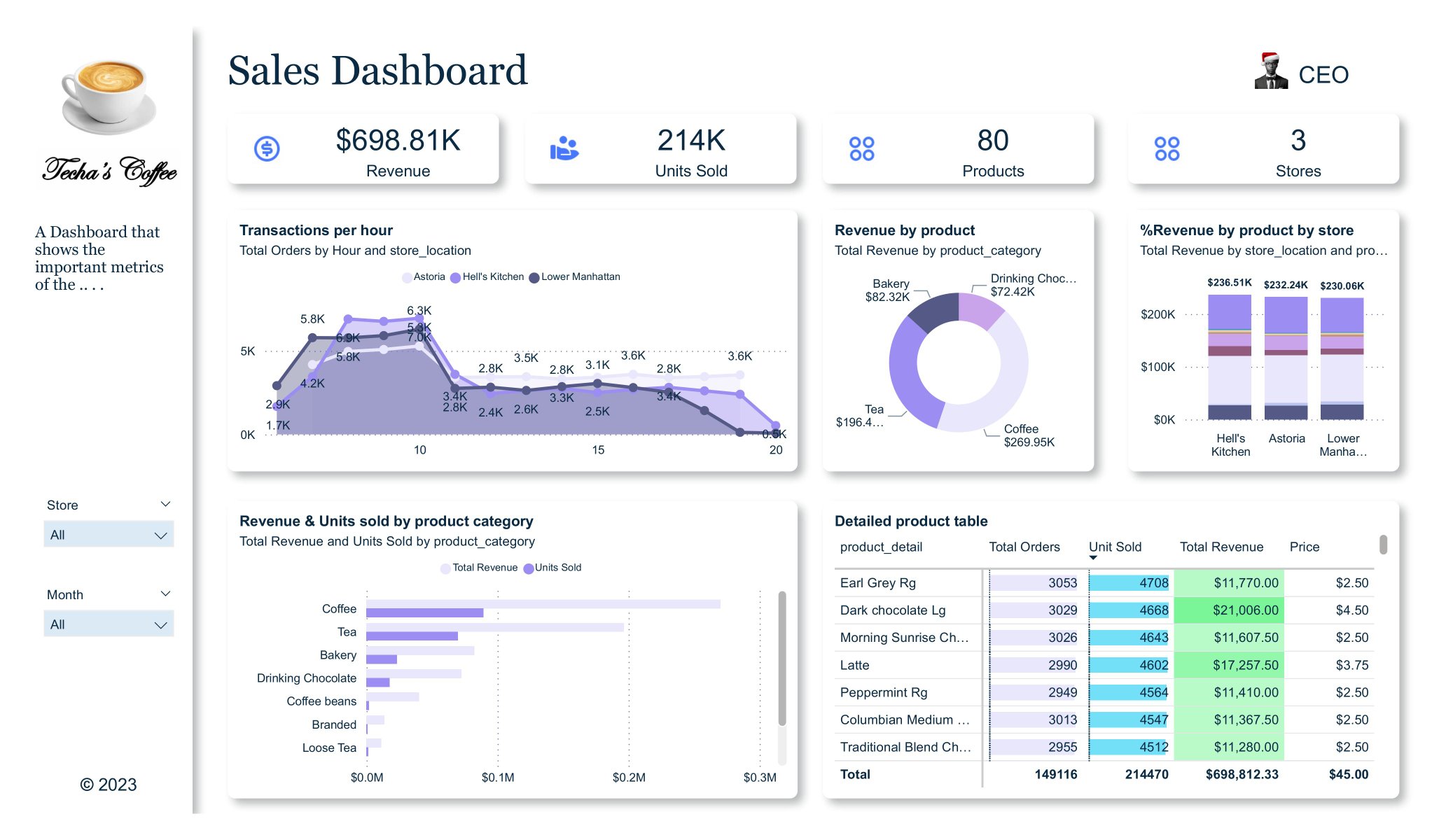Click the dollar sign Revenue icon
The image size is (1453, 840).
pos(267,148)
